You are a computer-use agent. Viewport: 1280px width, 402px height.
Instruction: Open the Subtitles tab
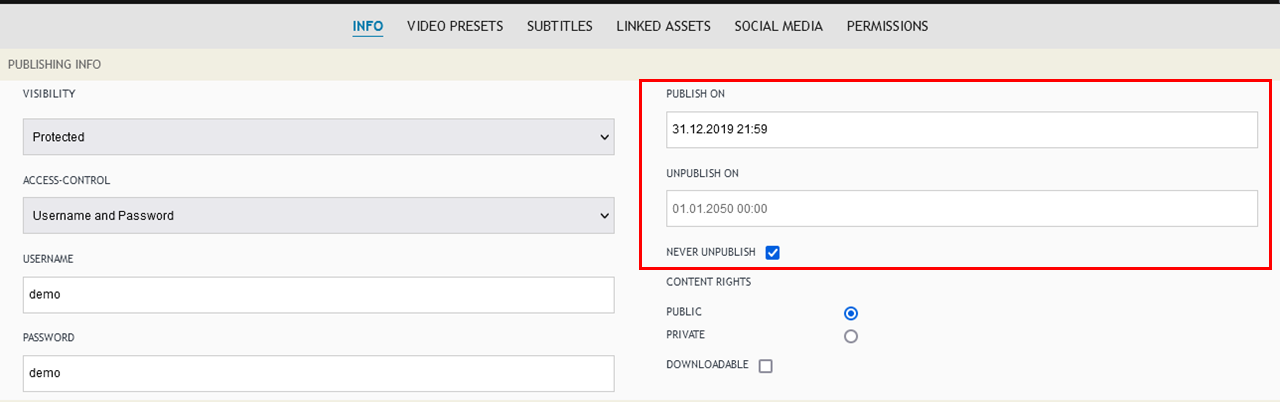click(x=559, y=26)
